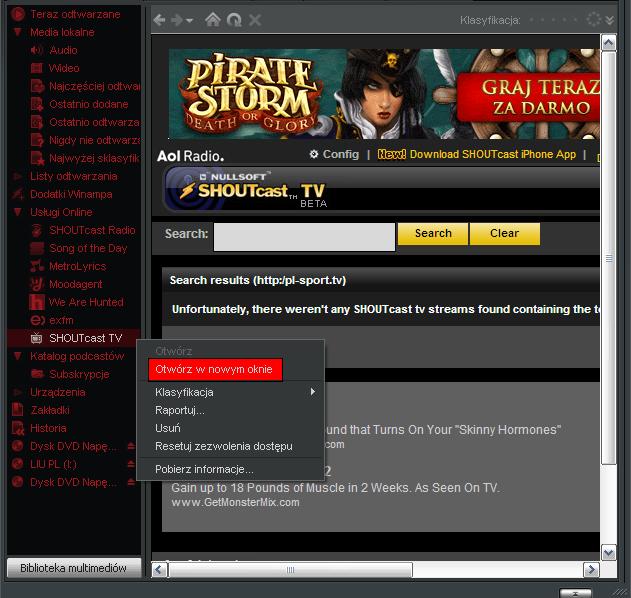Expand the Listy odtwarzania node
Screen dimensions: 631x598
[18, 176]
